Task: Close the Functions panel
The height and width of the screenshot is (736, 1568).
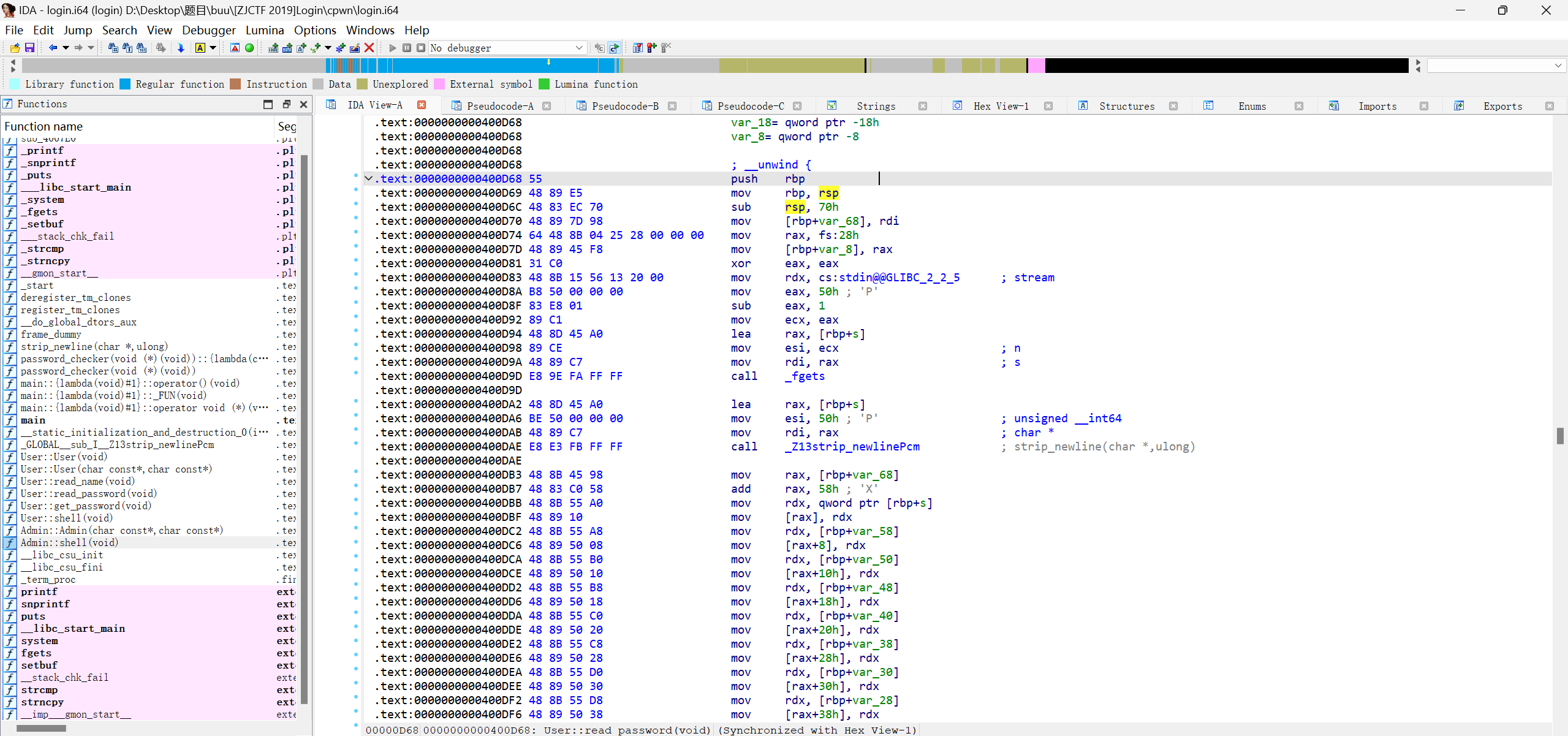Action: pyautogui.click(x=303, y=104)
